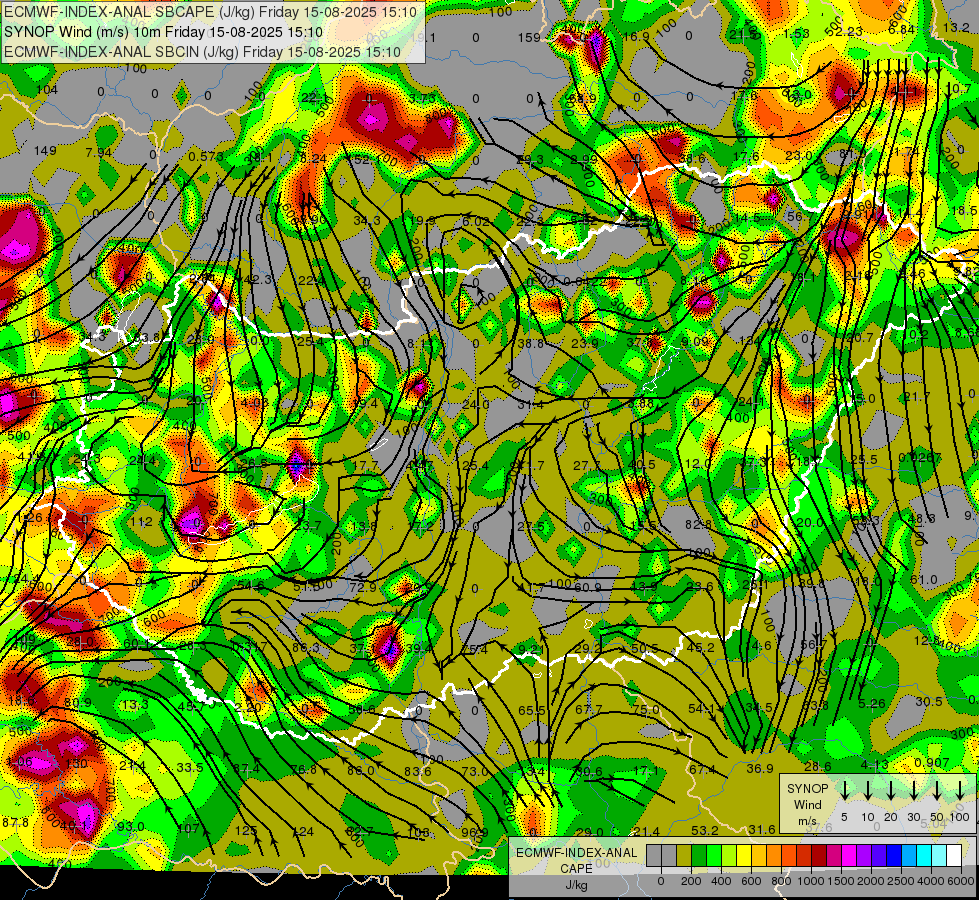Screen dimensions: 979x900
Task: Click the map value 5.26
Action: coord(872,704)
